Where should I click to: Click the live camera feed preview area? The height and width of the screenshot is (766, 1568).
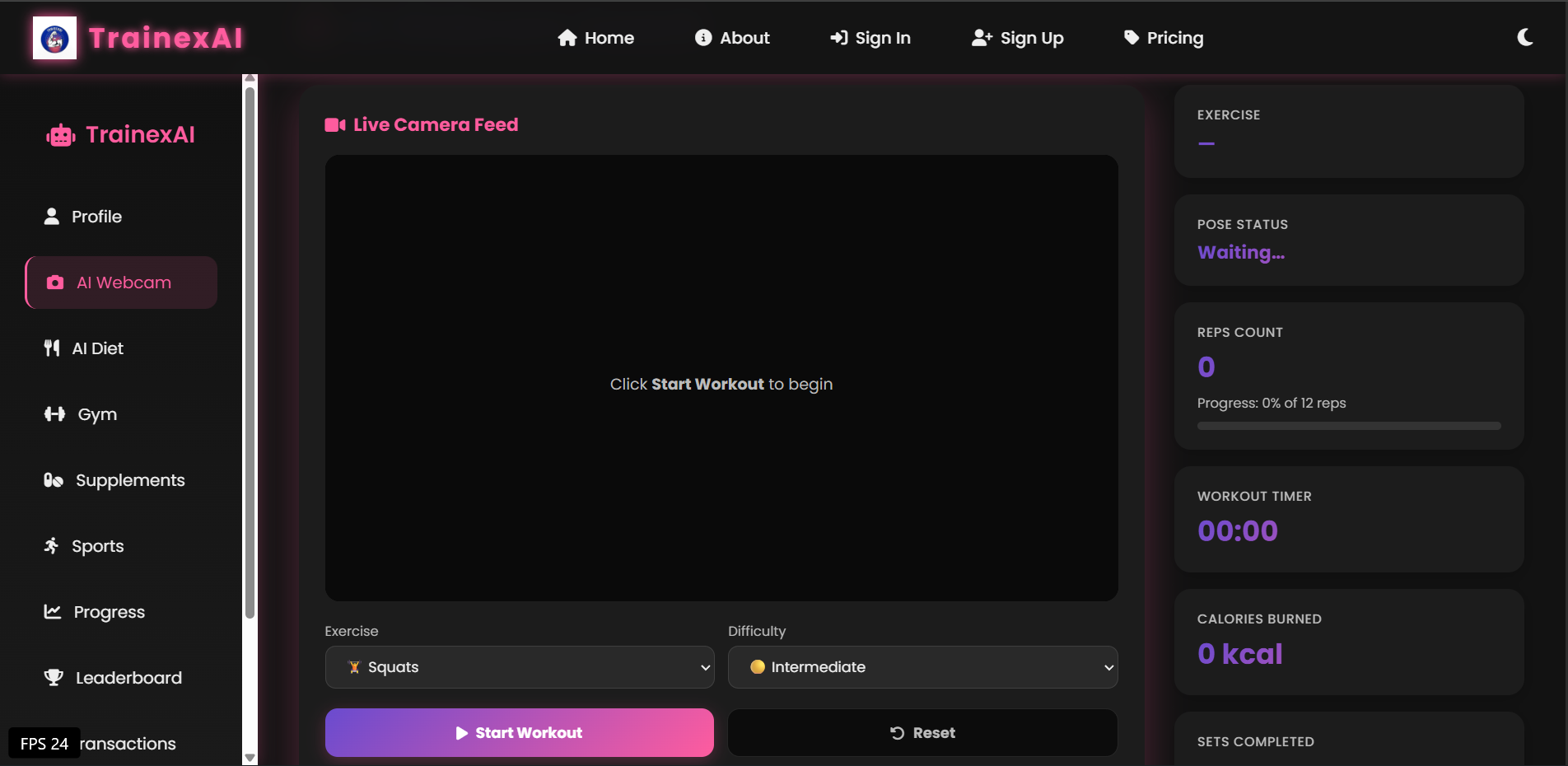(x=721, y=378)
